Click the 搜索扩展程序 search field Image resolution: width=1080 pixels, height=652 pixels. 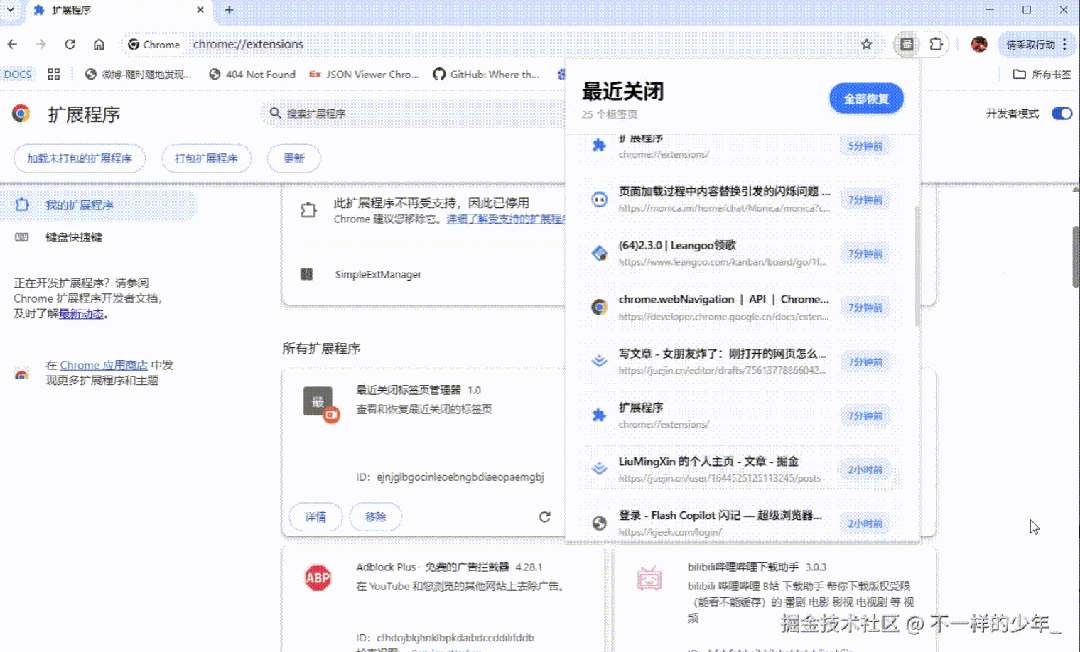(400, 114)
